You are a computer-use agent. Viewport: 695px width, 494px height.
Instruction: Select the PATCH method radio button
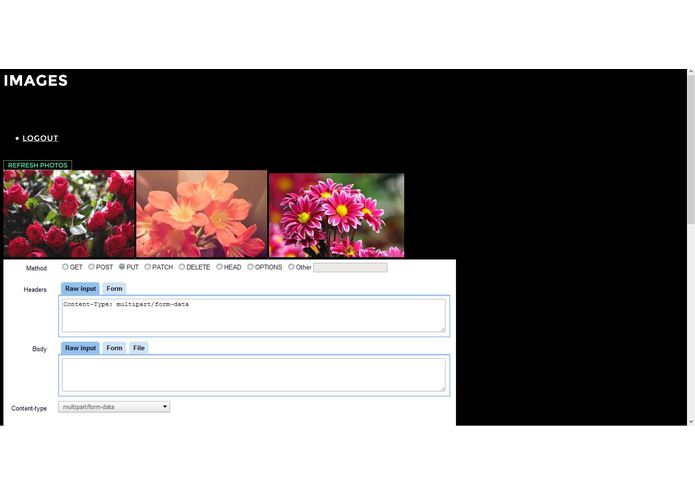click(x=148, y=267)
